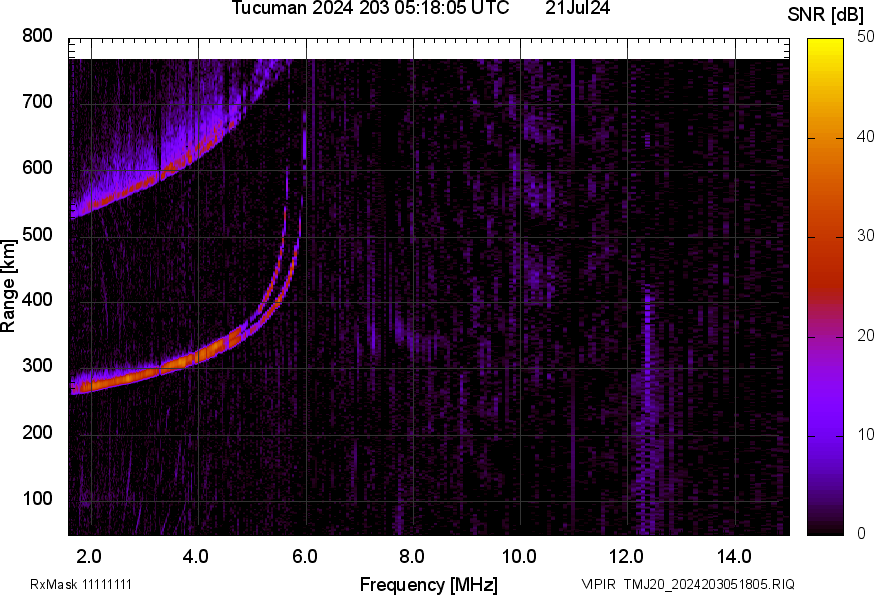Click the vertical interference band near 12.4 MHz

(648, 410)
